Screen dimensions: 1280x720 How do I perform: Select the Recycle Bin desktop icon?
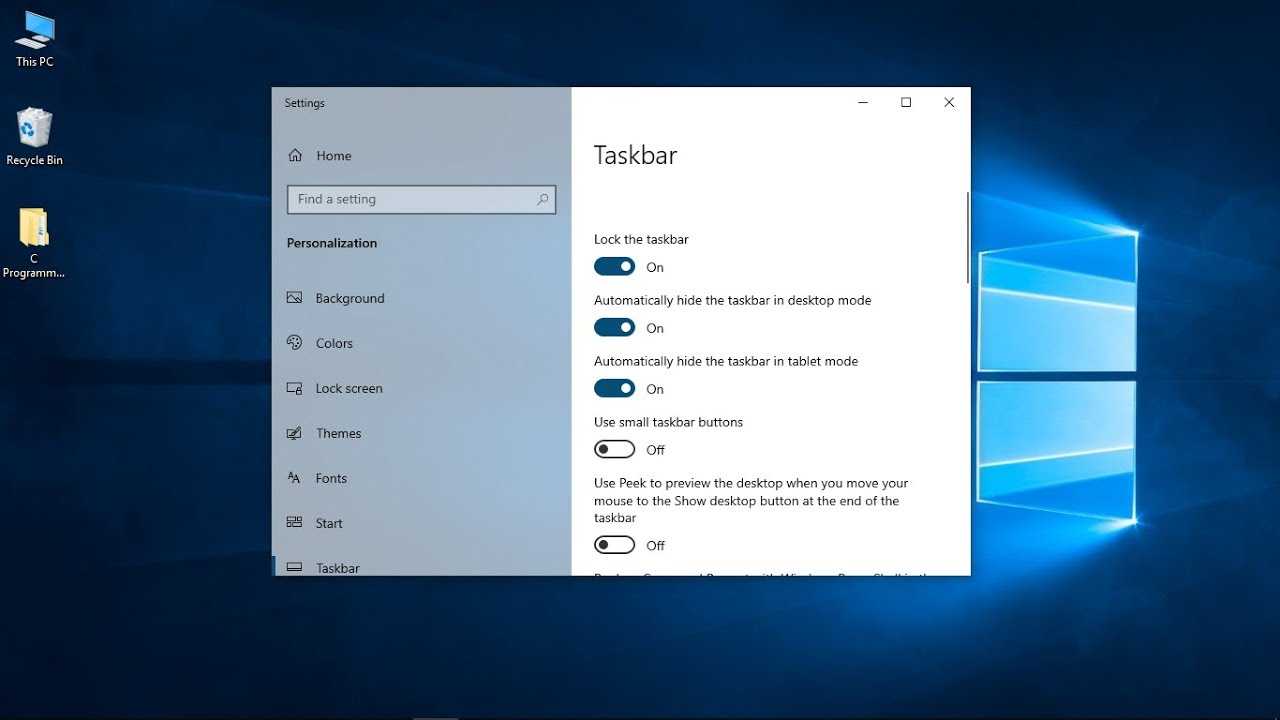tap(34, 136)
